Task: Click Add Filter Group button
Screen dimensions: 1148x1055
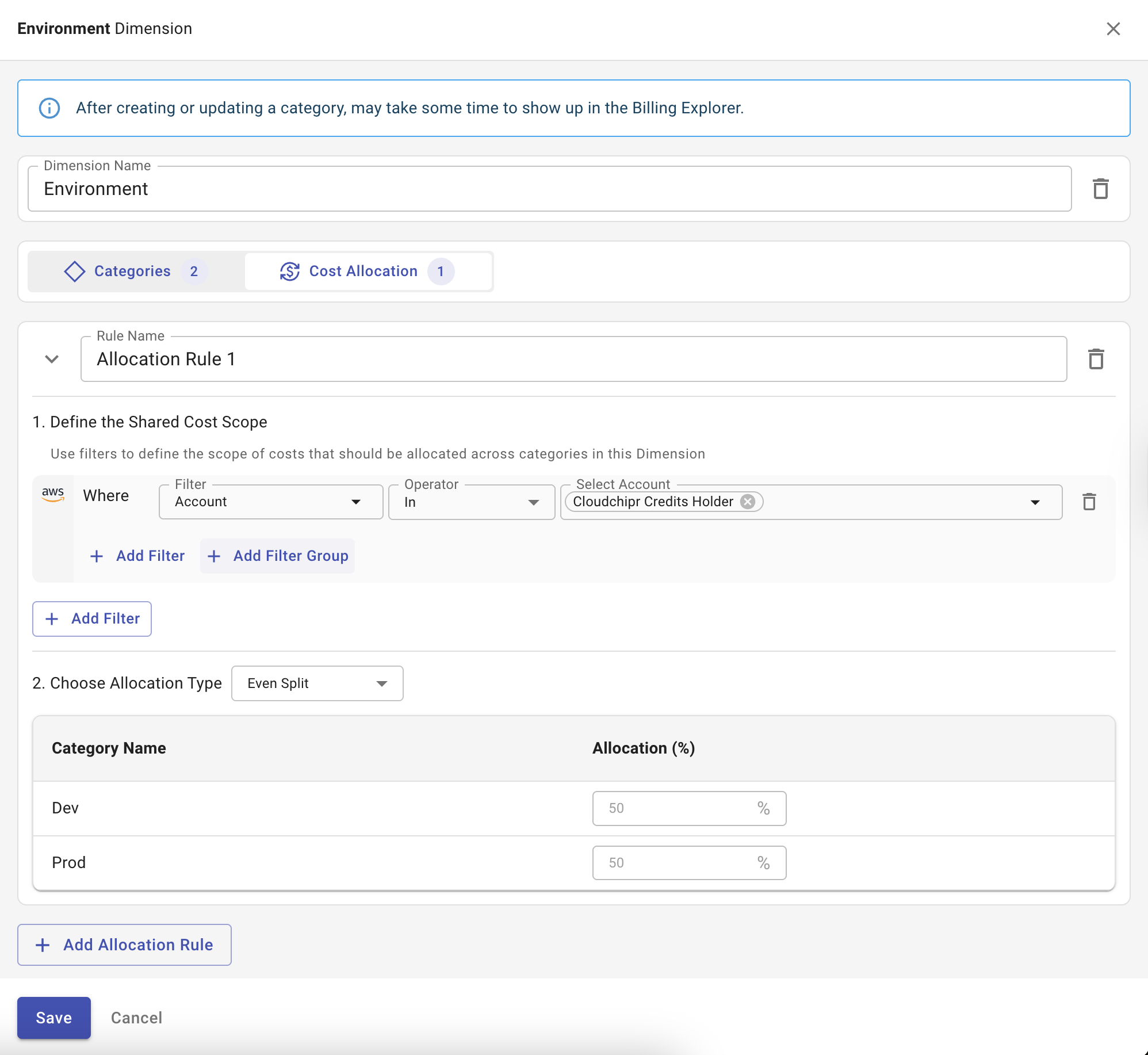Action: (x=278, y=556)
